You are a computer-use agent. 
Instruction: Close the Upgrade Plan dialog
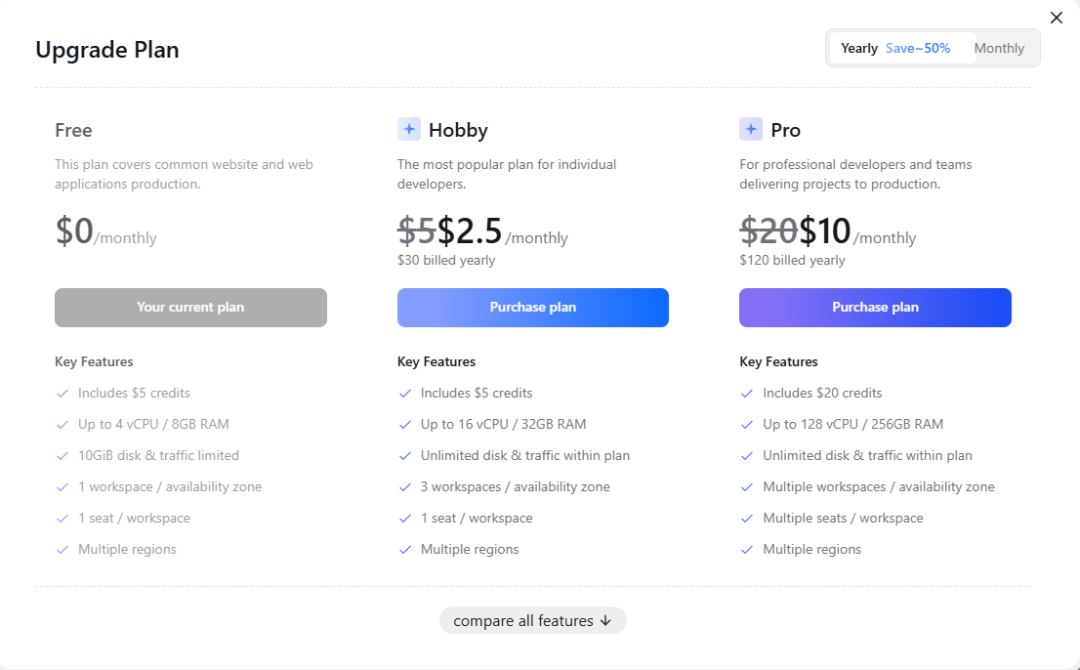coord(1056,18)
